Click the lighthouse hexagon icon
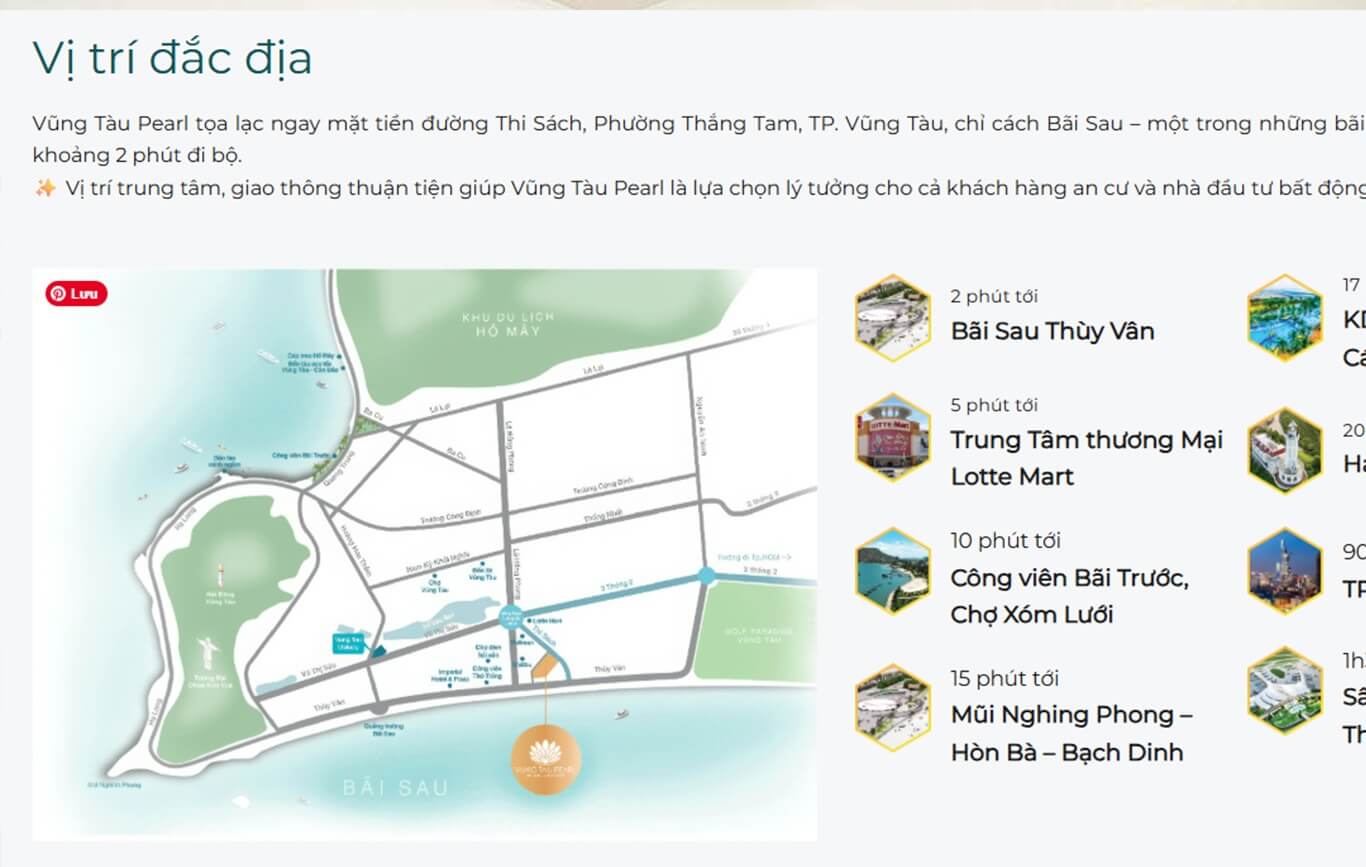 point(1285,451)
